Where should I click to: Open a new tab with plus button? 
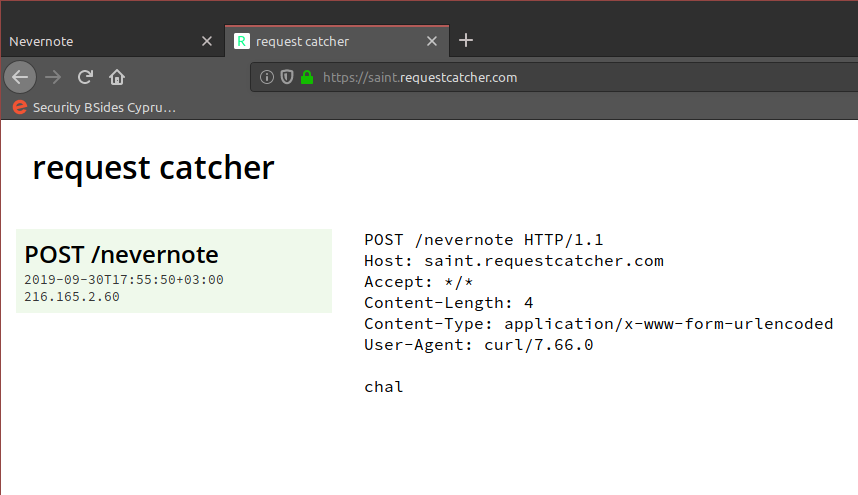[x=466, y=41]
